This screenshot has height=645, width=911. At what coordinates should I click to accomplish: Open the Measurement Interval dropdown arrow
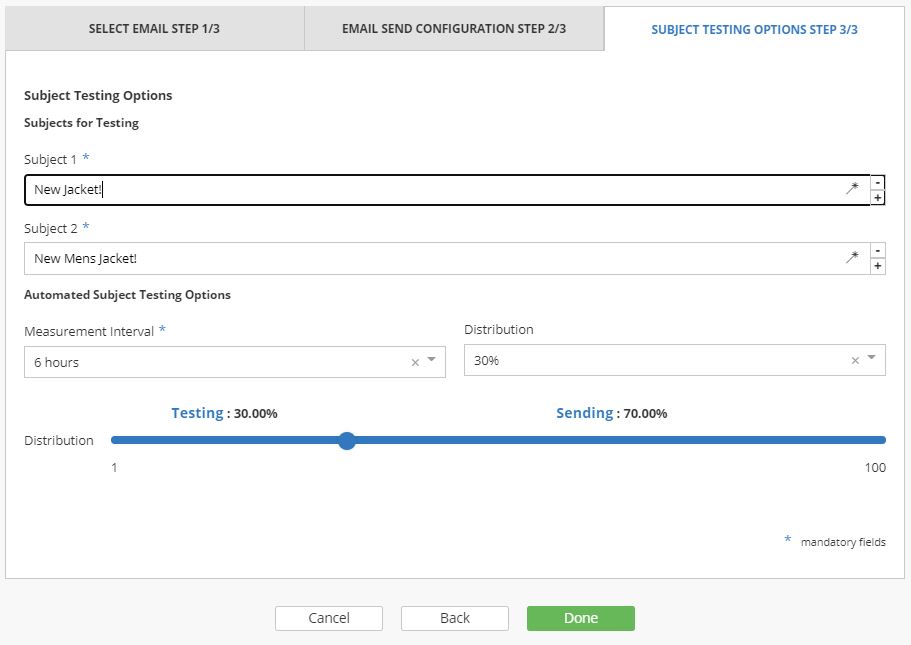click(431, 360)
